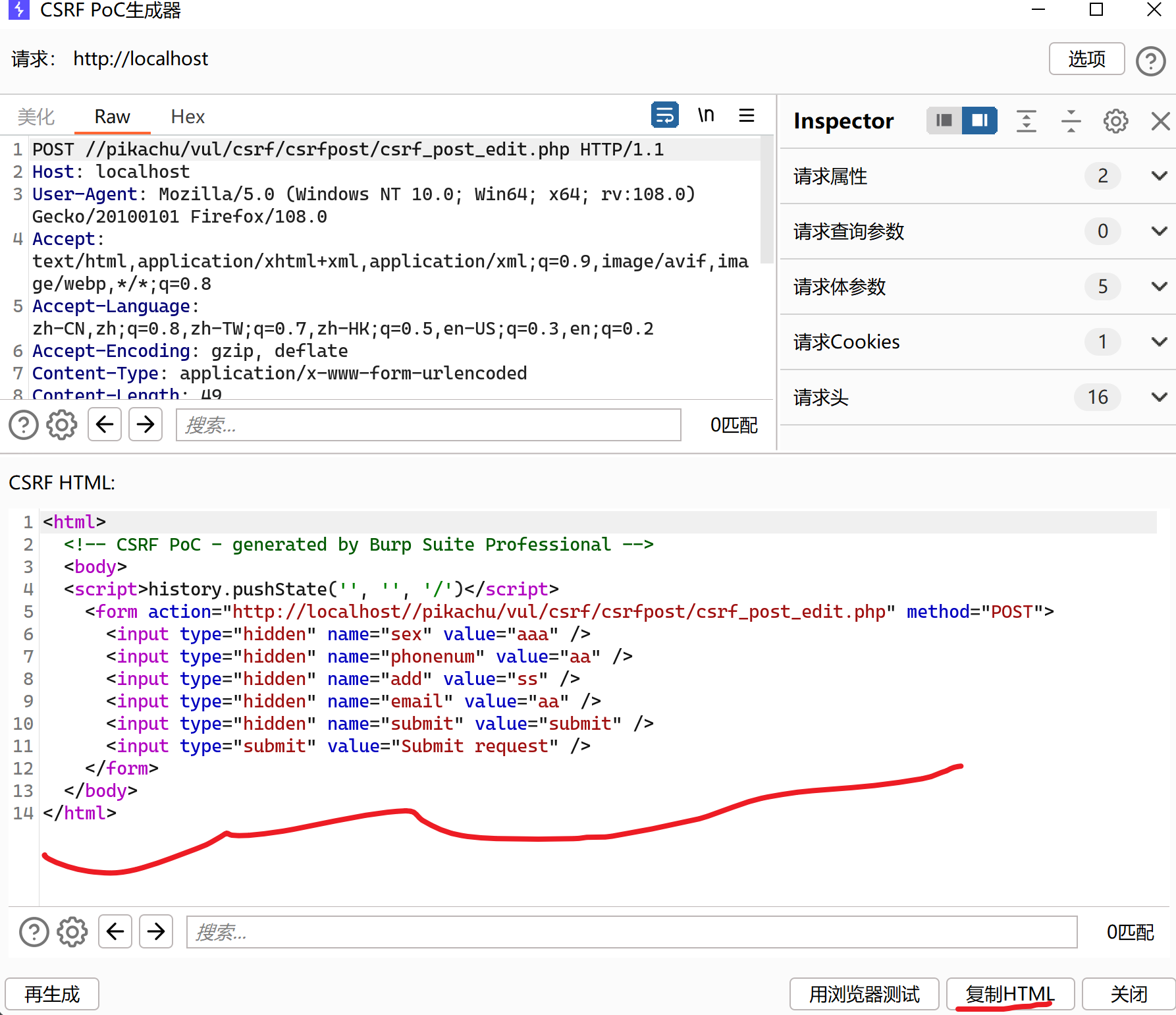
Task: Click history.pushState script line
Action: point(311,590)
